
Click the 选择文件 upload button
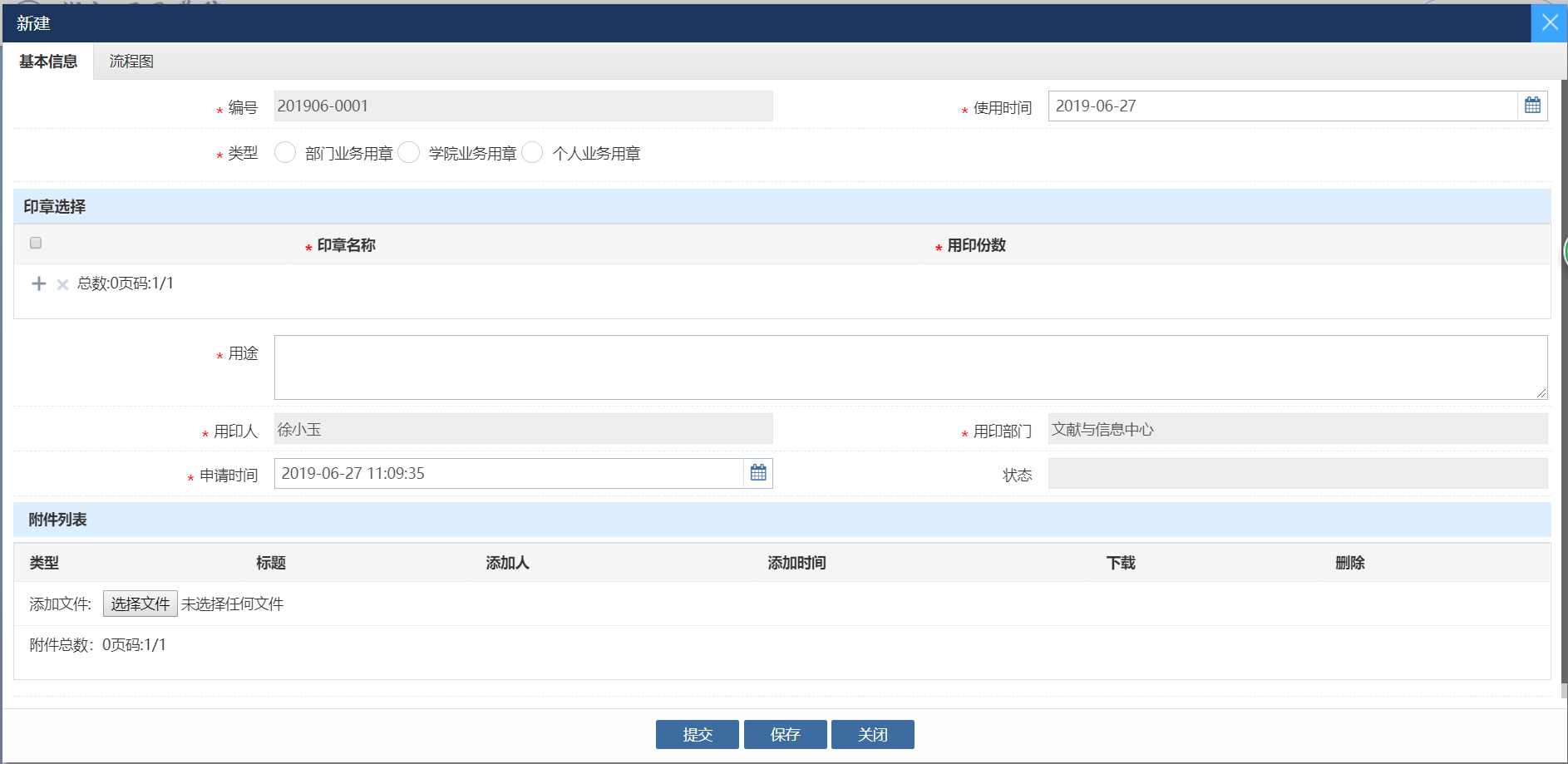pos(140,604)
